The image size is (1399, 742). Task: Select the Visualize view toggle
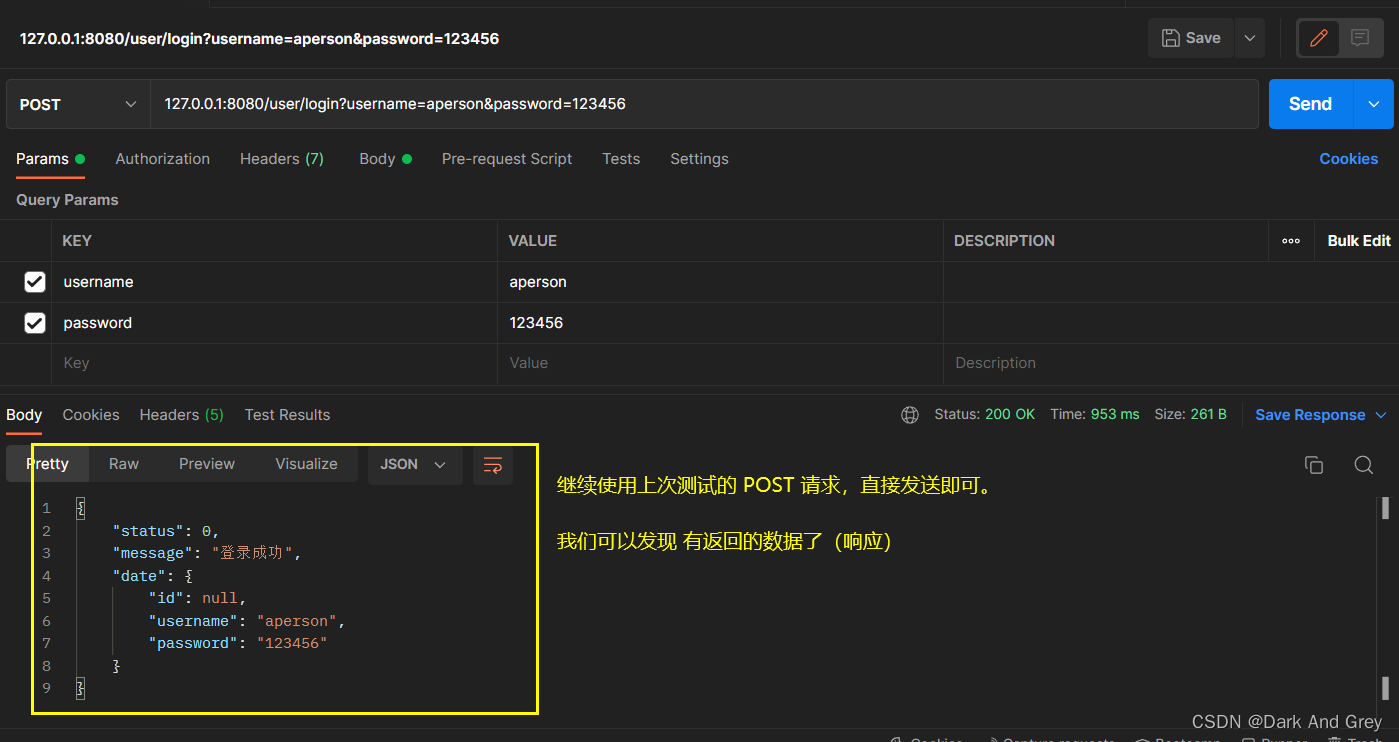(306, 464)
